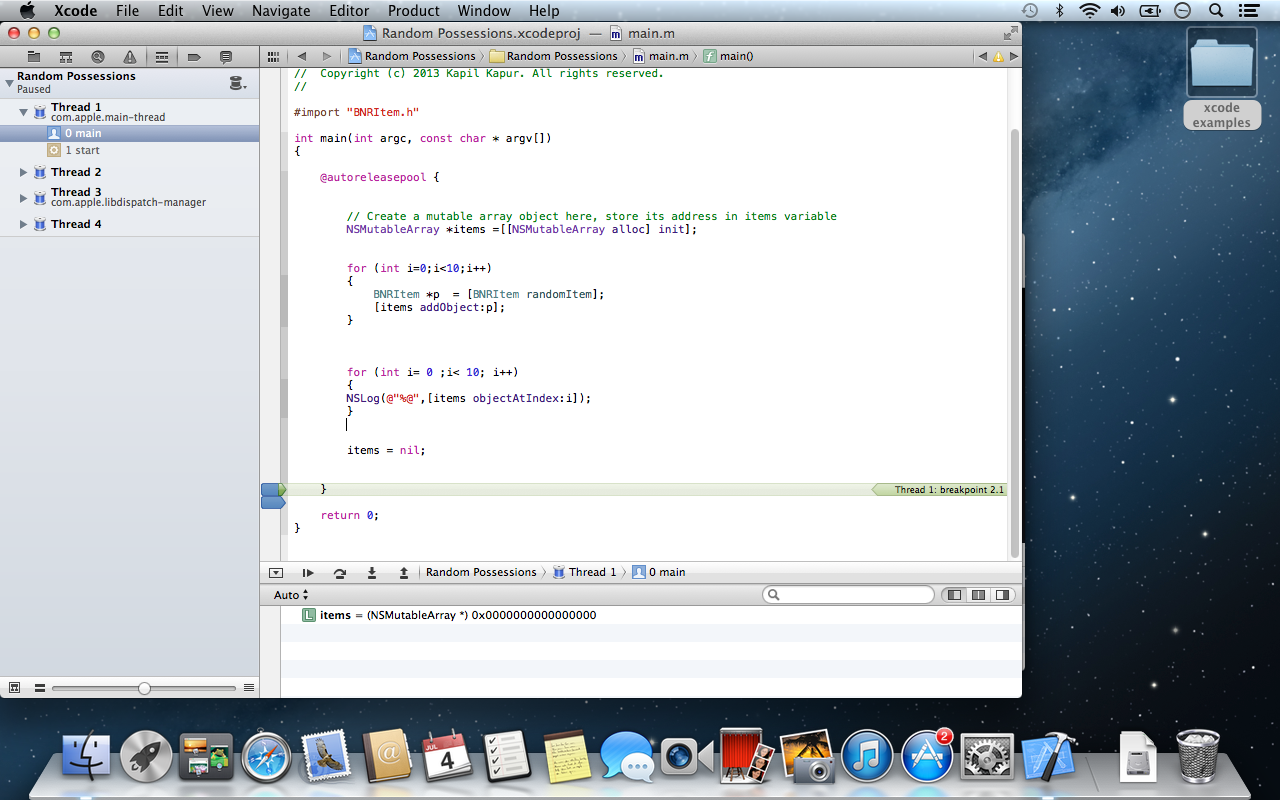
Task: Click the Wi-Fi status menu icon
Action: coord(1089,11)
